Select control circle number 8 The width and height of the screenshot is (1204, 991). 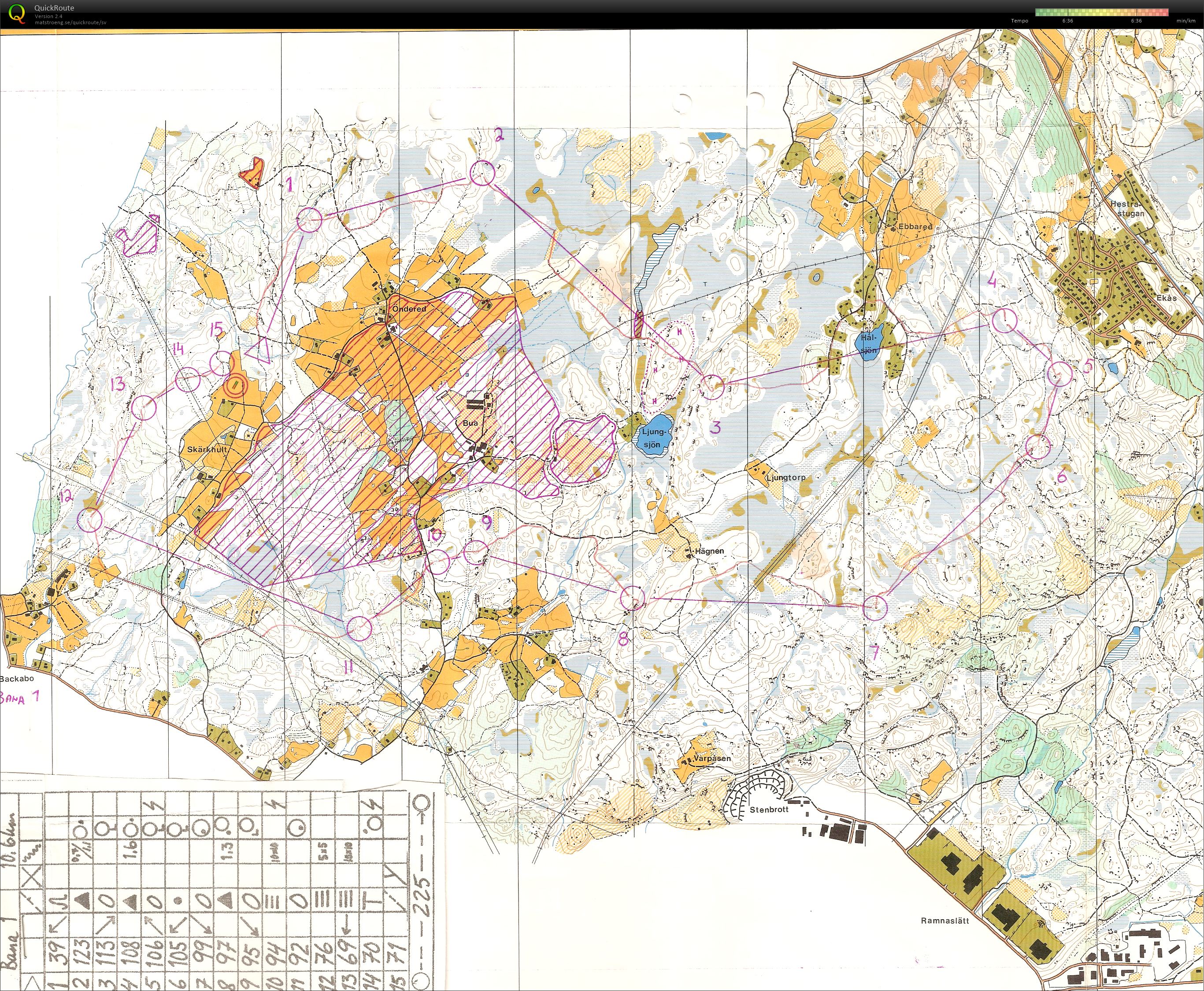tap(633, 598)
